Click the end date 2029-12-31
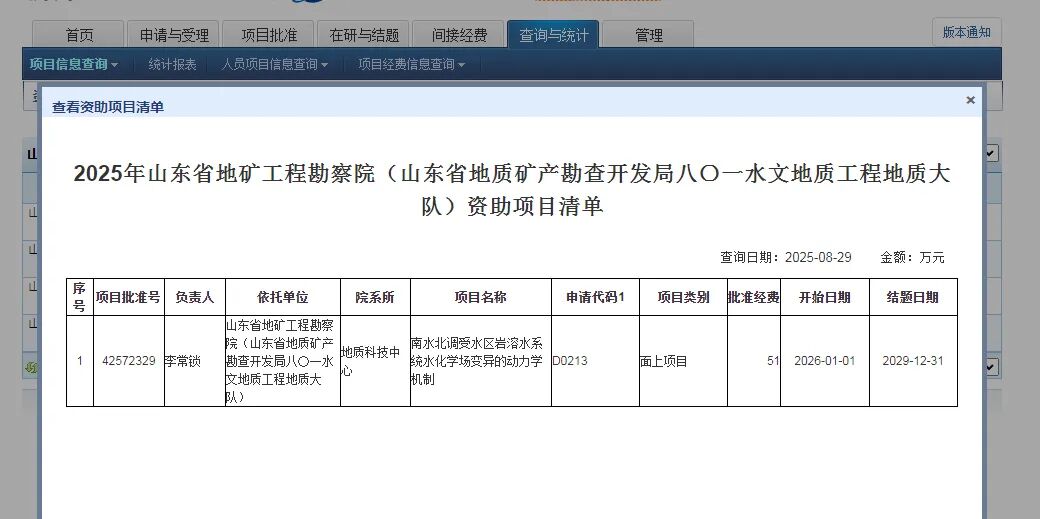This screenshot has width=1040, height=519. click(913, 361)
